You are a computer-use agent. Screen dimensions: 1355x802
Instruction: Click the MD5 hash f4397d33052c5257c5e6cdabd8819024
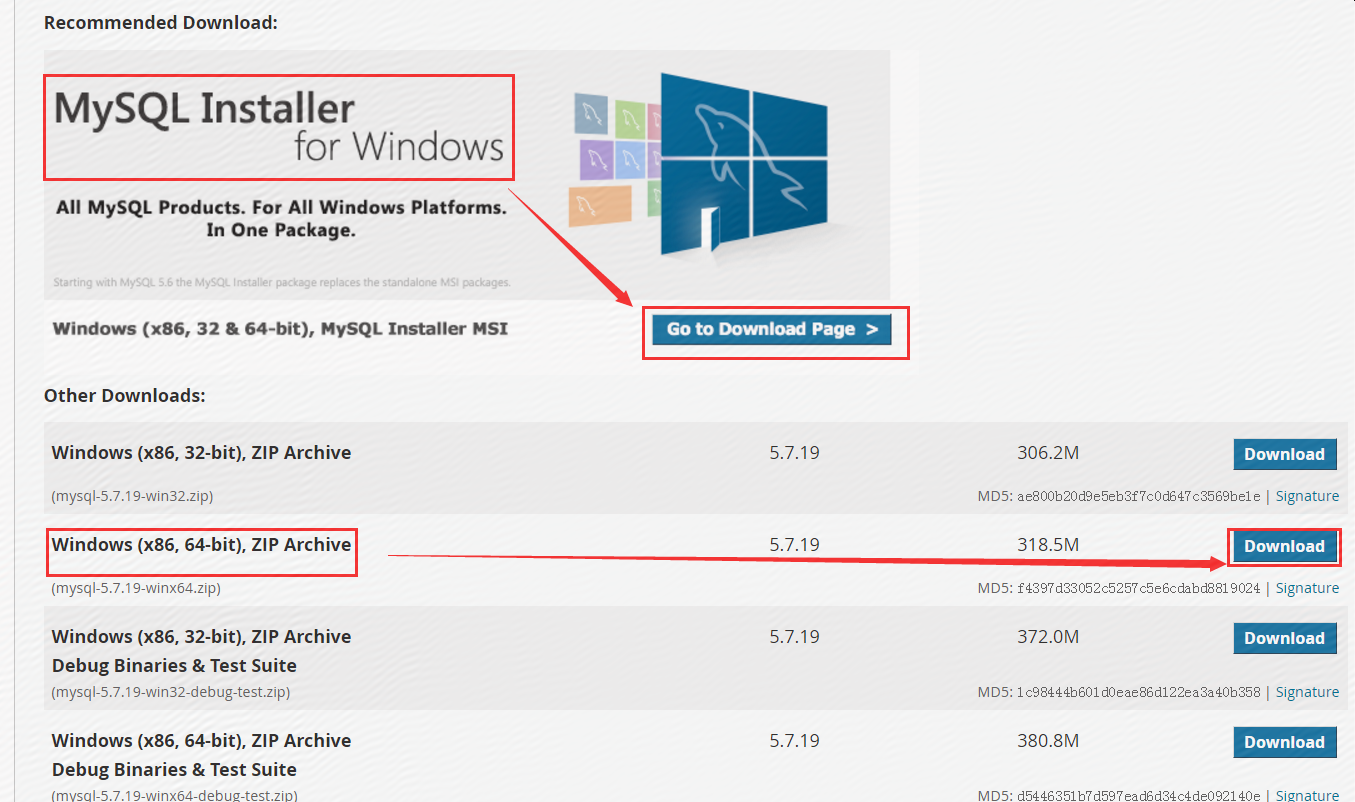(1138, 588)
